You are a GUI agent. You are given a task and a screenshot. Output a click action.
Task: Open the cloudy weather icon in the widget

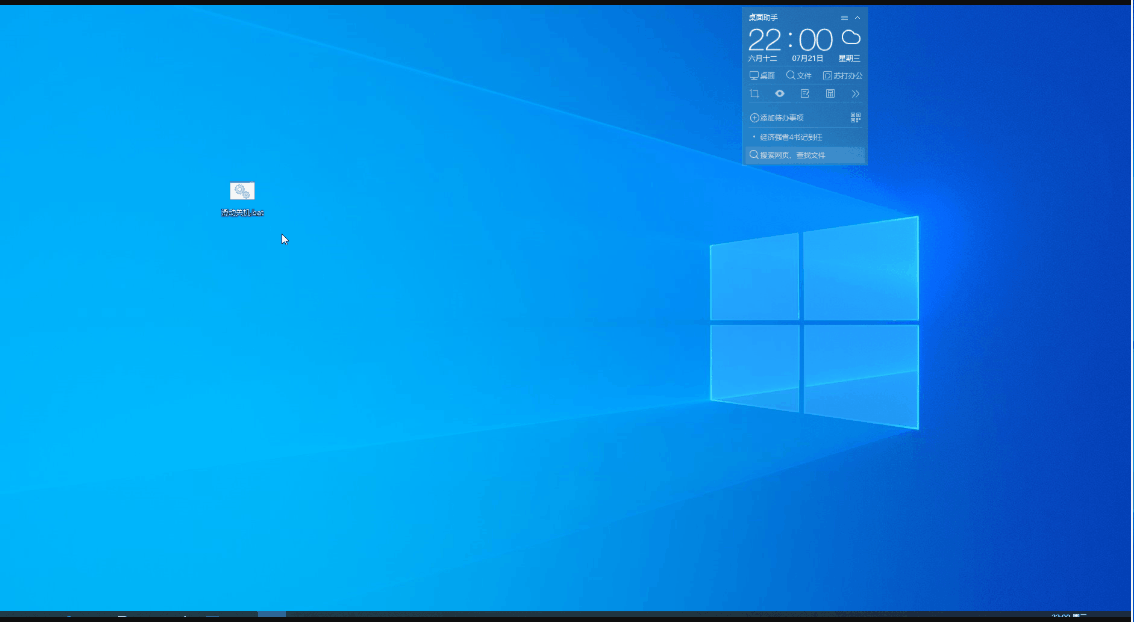pos(851,37)
